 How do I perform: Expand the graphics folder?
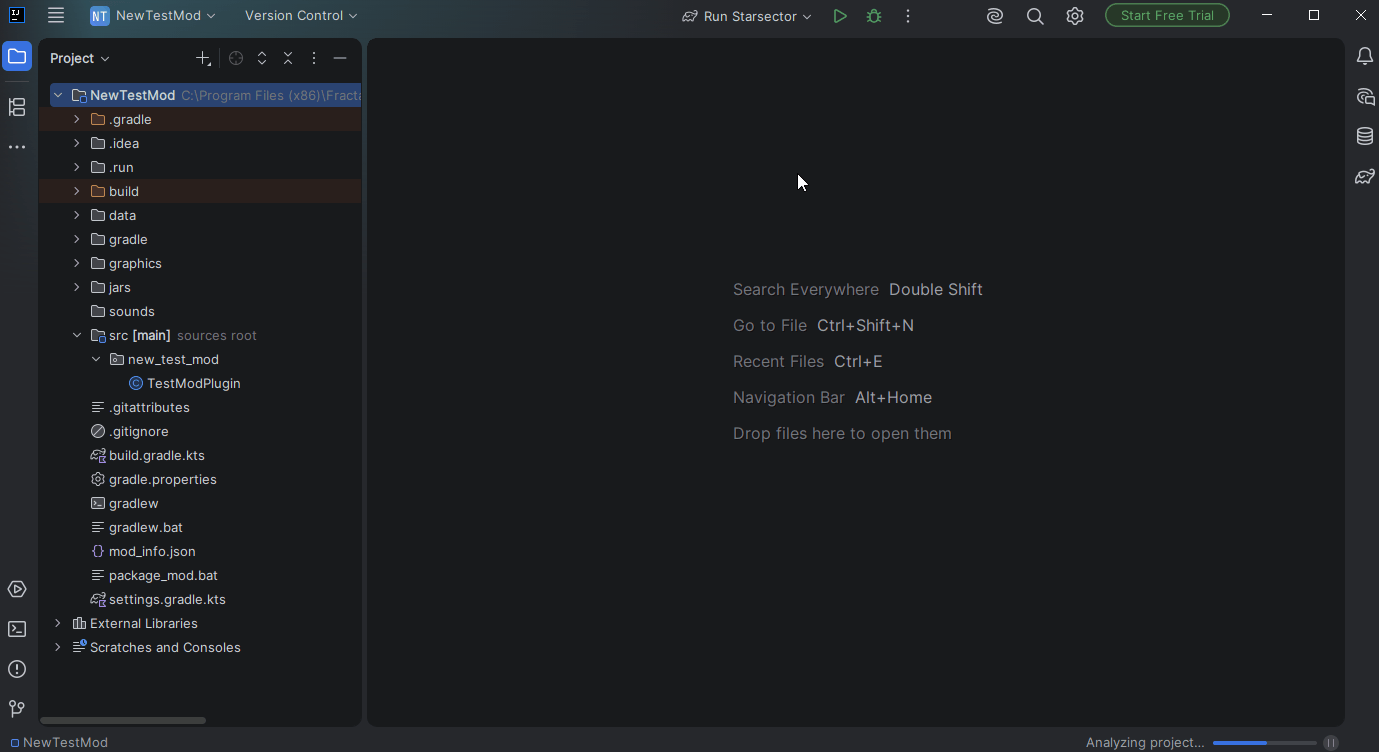(x=77, y=263)
